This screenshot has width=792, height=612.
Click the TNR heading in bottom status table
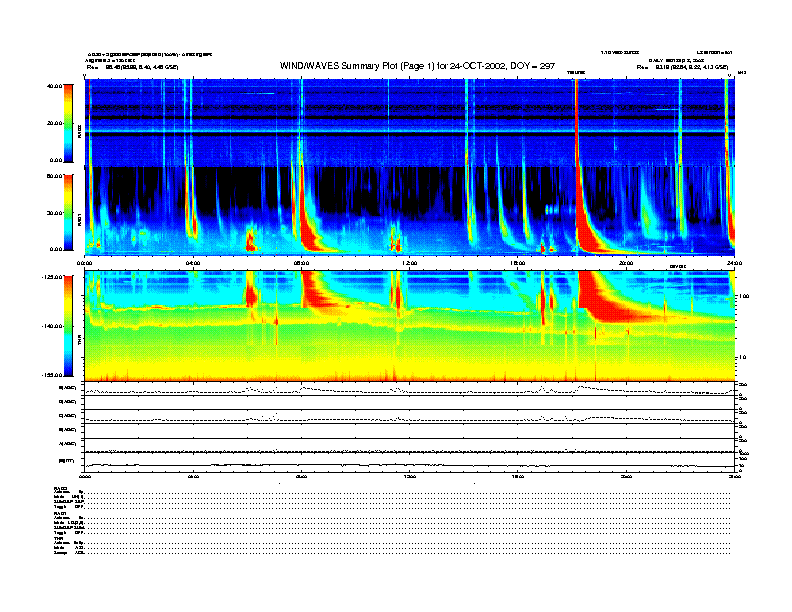pos(58,538)
